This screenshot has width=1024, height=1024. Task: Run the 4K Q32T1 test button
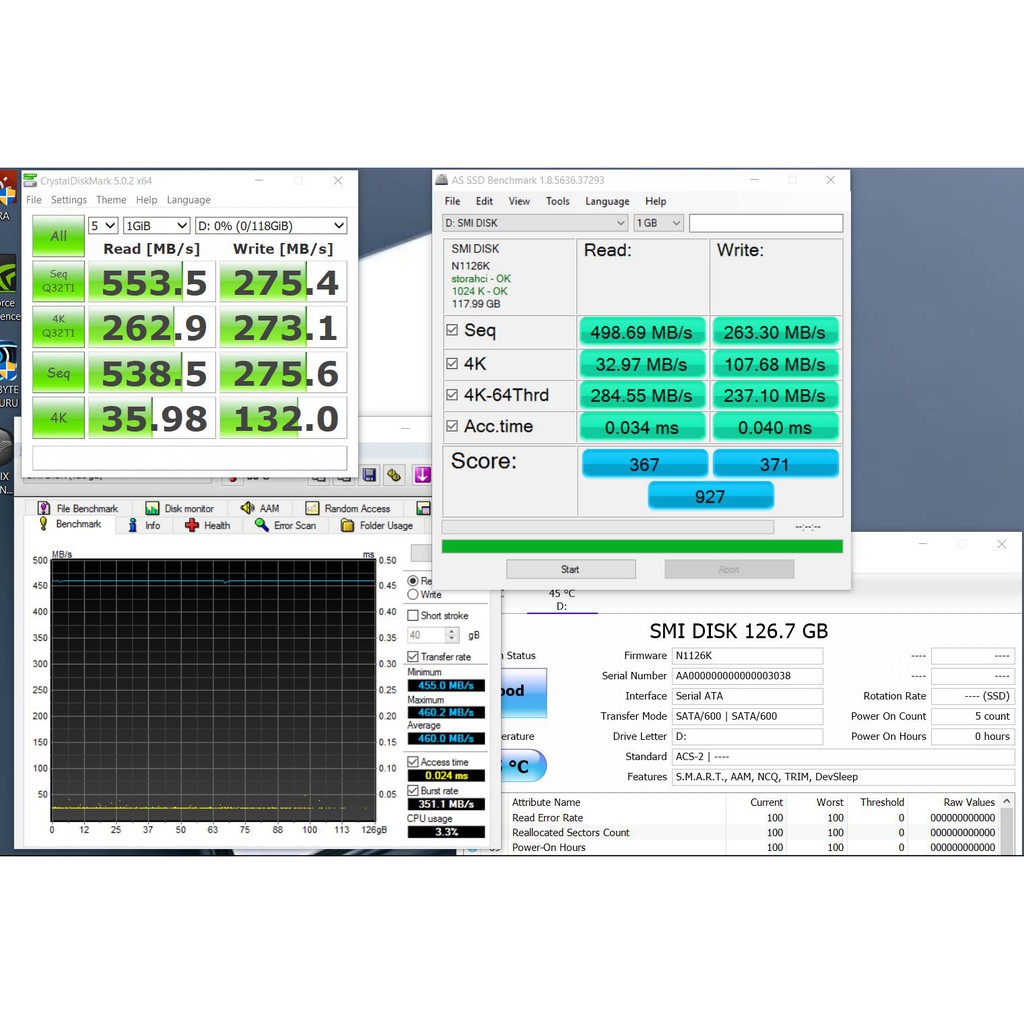58,327
